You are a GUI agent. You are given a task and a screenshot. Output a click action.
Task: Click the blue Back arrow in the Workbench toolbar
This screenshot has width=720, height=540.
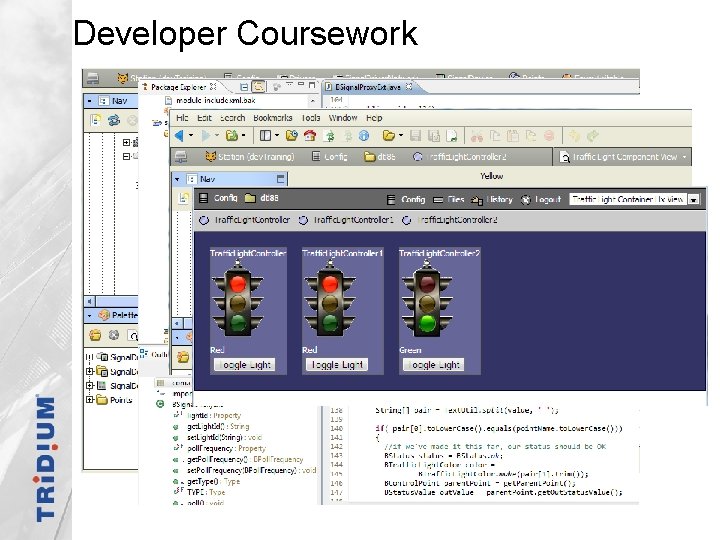tap(179, 135)
